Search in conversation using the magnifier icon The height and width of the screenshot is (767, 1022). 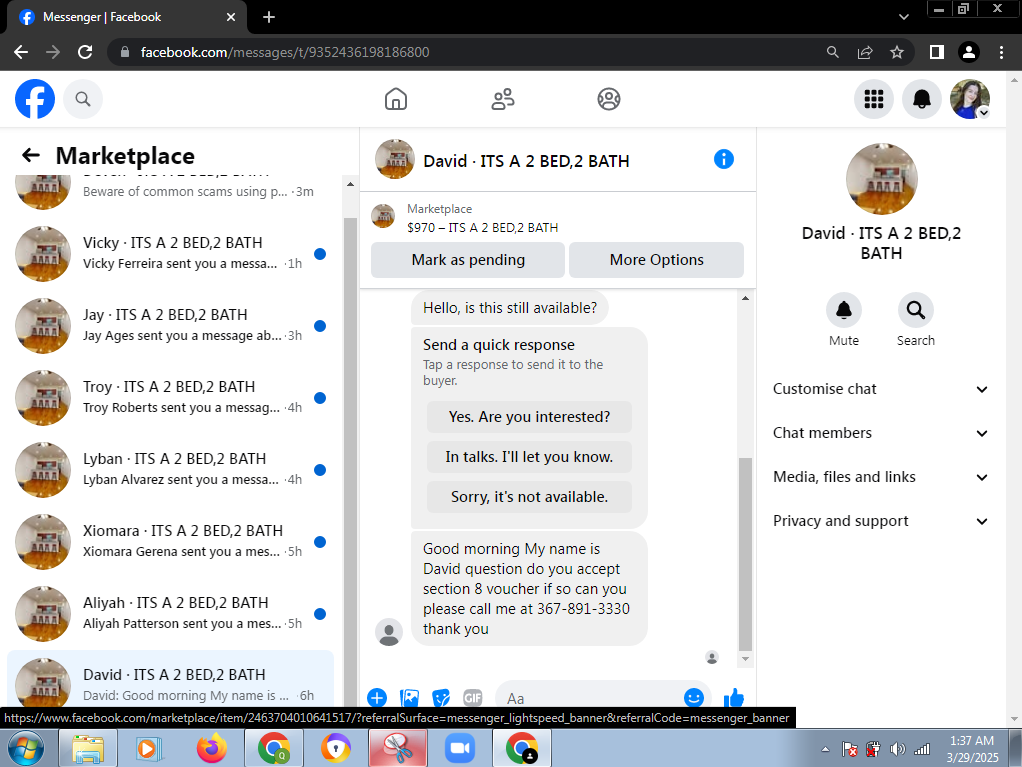(x=915, y=310)
